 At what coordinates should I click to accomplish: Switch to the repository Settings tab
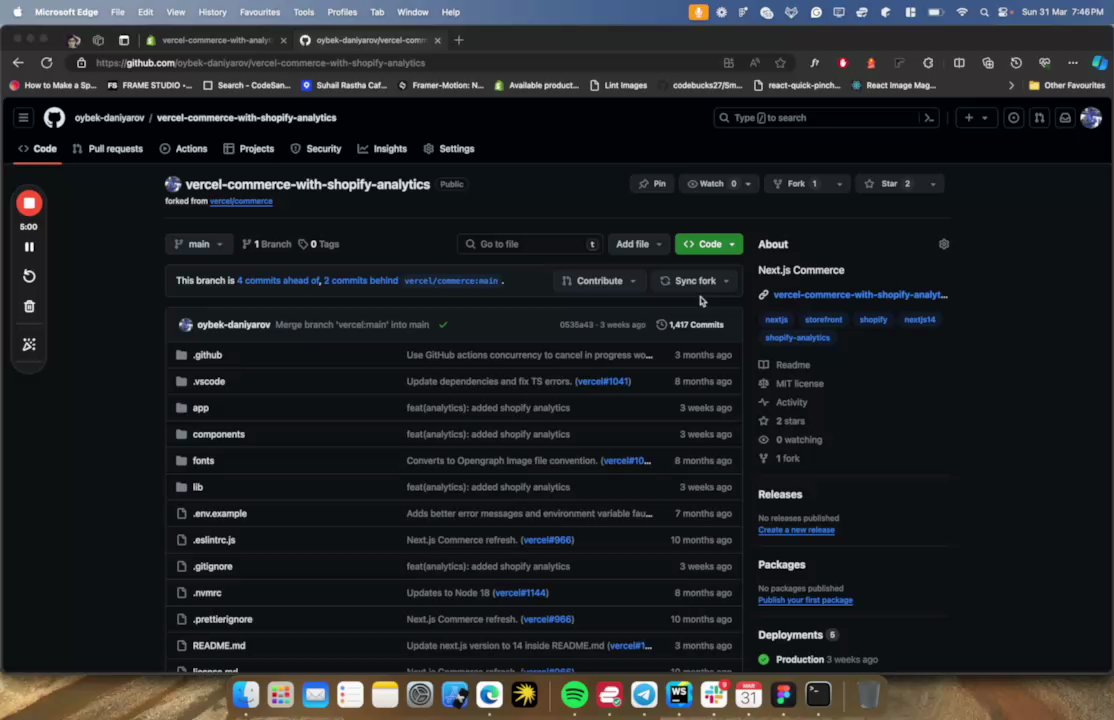[449, 149]
